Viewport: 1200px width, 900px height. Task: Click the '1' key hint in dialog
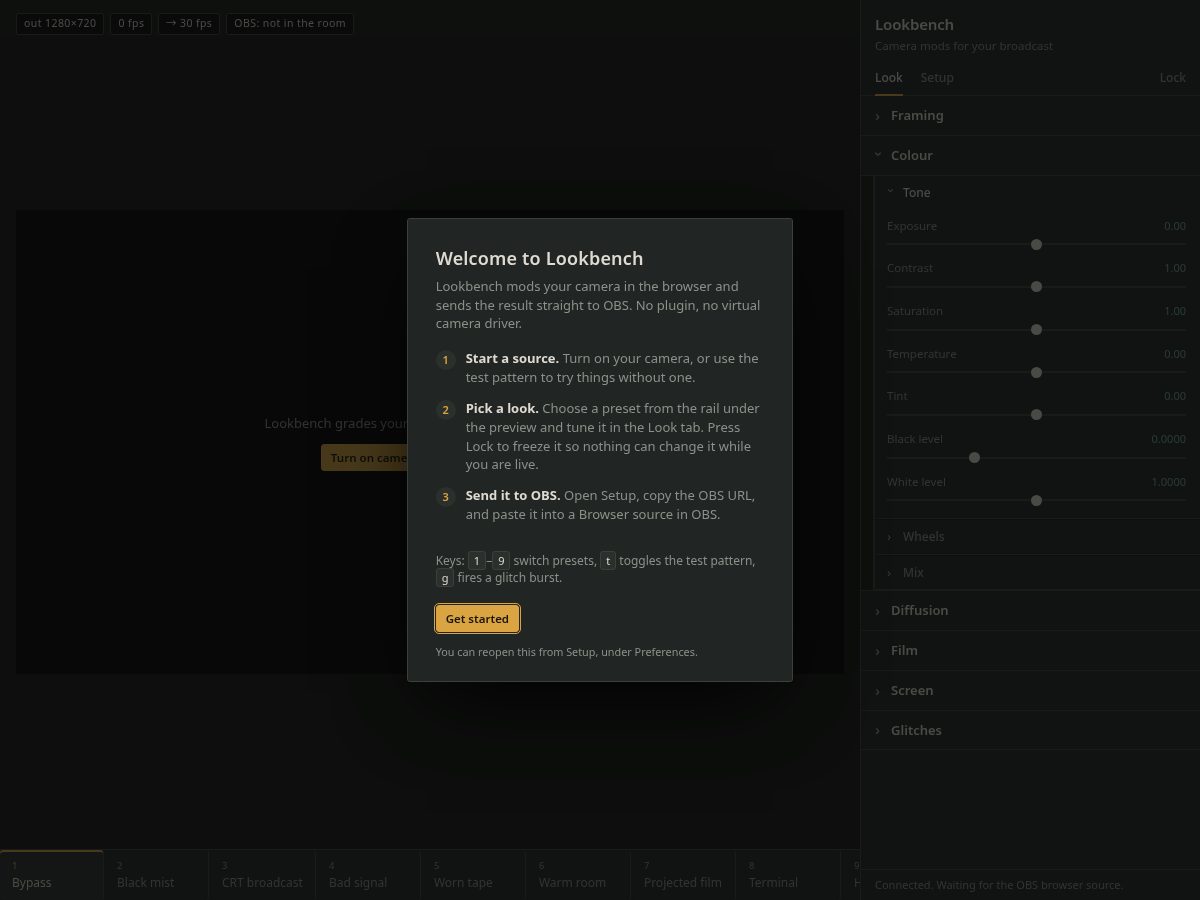(x=477, y=561)
